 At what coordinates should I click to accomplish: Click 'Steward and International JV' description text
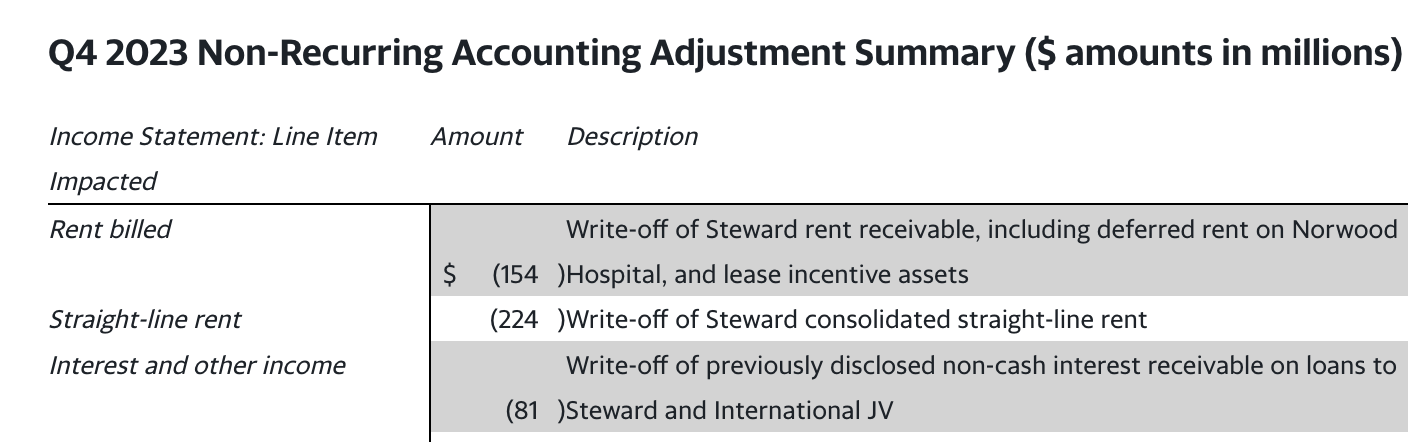point(729,410)
